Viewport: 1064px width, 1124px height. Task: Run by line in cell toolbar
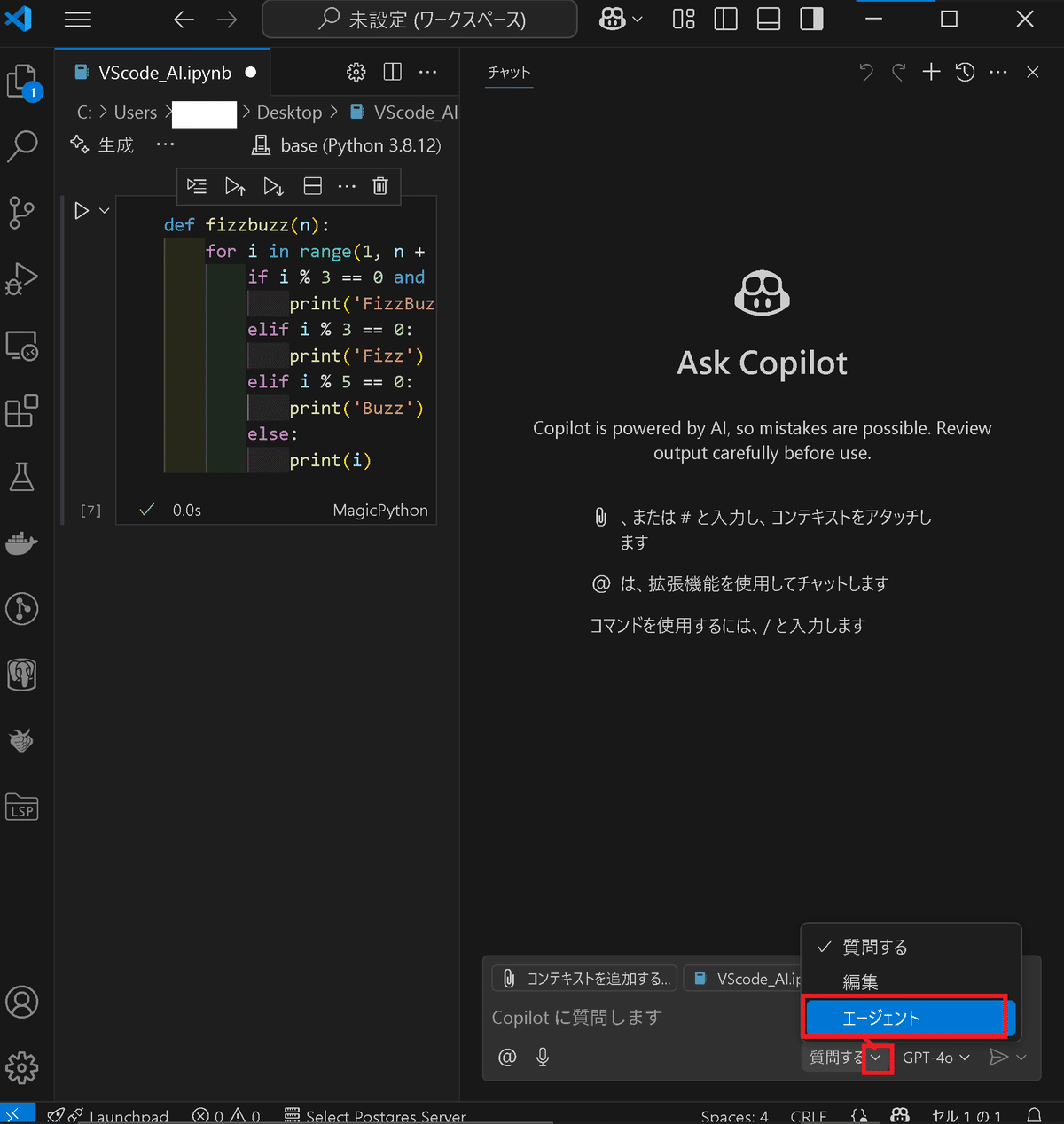point(197,186)
